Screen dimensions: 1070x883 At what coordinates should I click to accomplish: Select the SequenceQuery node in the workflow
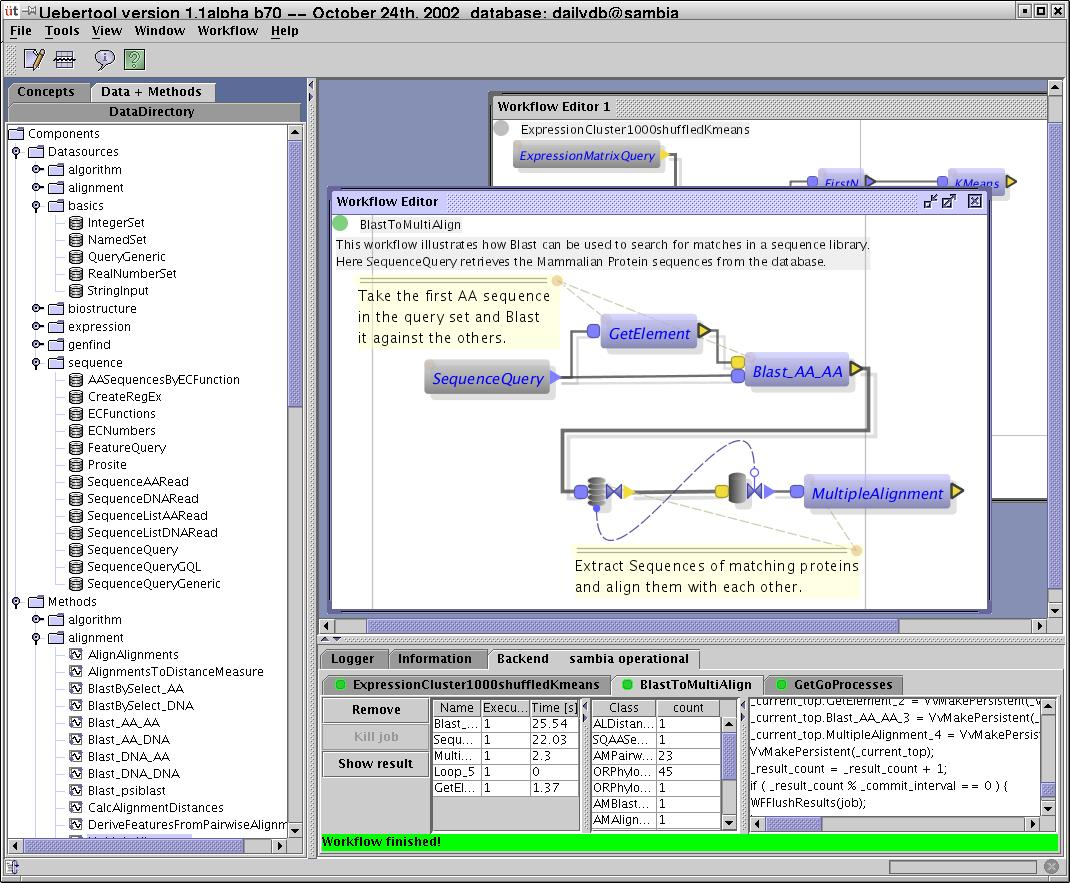pyautogui.click(x=488, y=379)
